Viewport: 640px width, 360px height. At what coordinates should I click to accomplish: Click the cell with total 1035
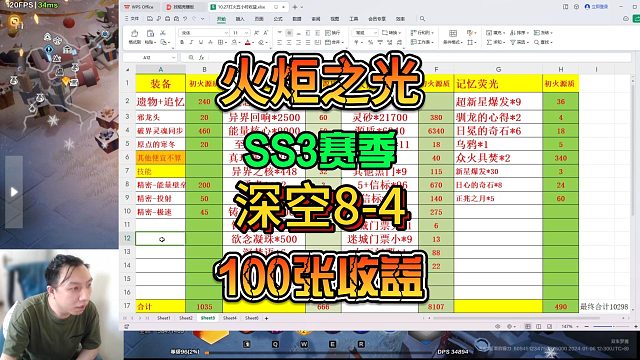point(204,307)
